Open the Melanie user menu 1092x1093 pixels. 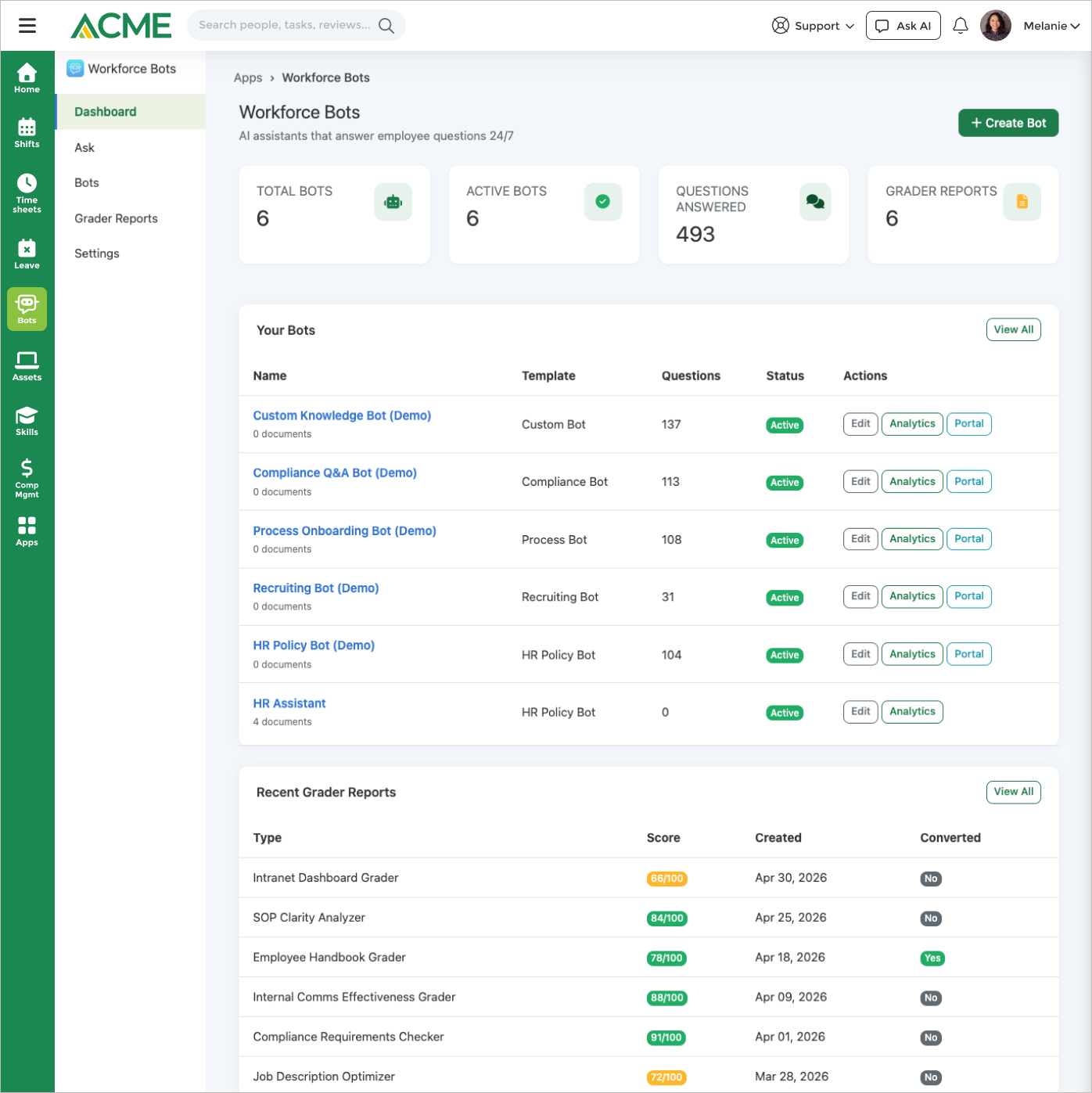pos(1051,26)
